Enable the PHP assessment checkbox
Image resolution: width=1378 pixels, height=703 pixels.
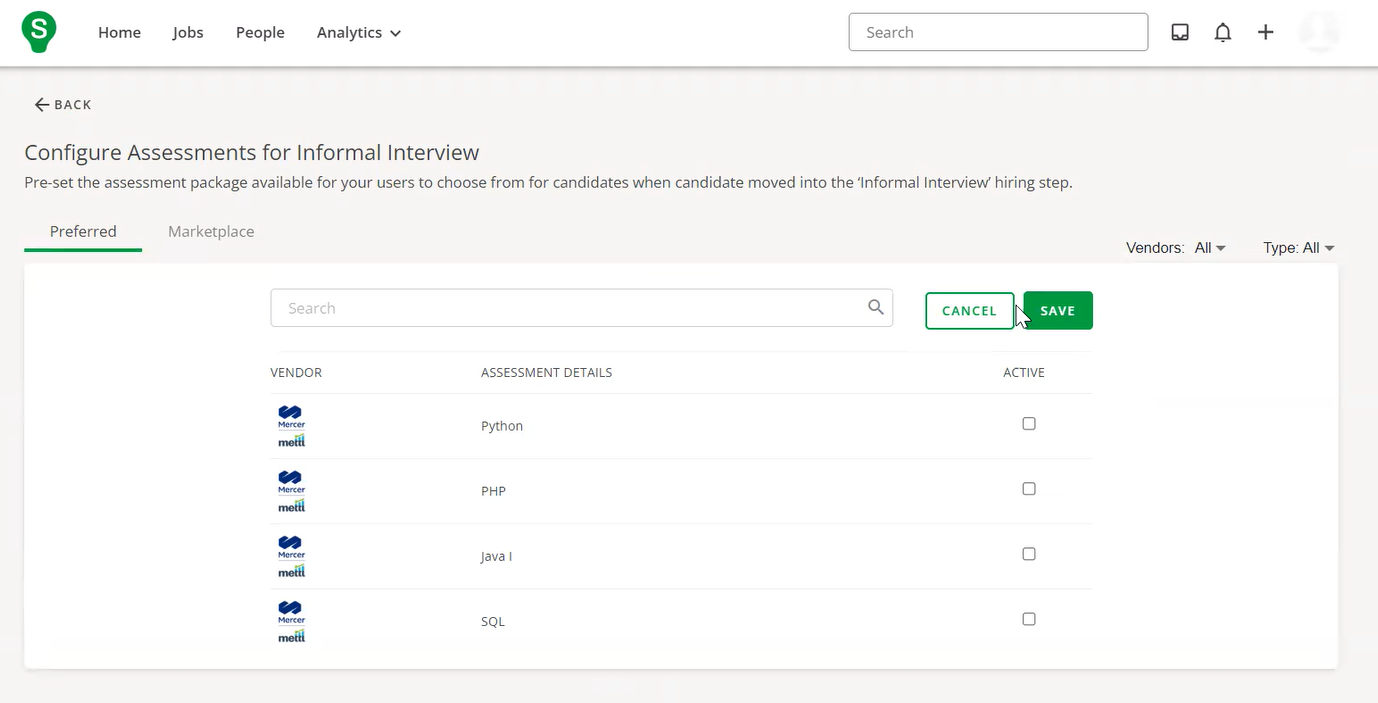coord(1029,489)
